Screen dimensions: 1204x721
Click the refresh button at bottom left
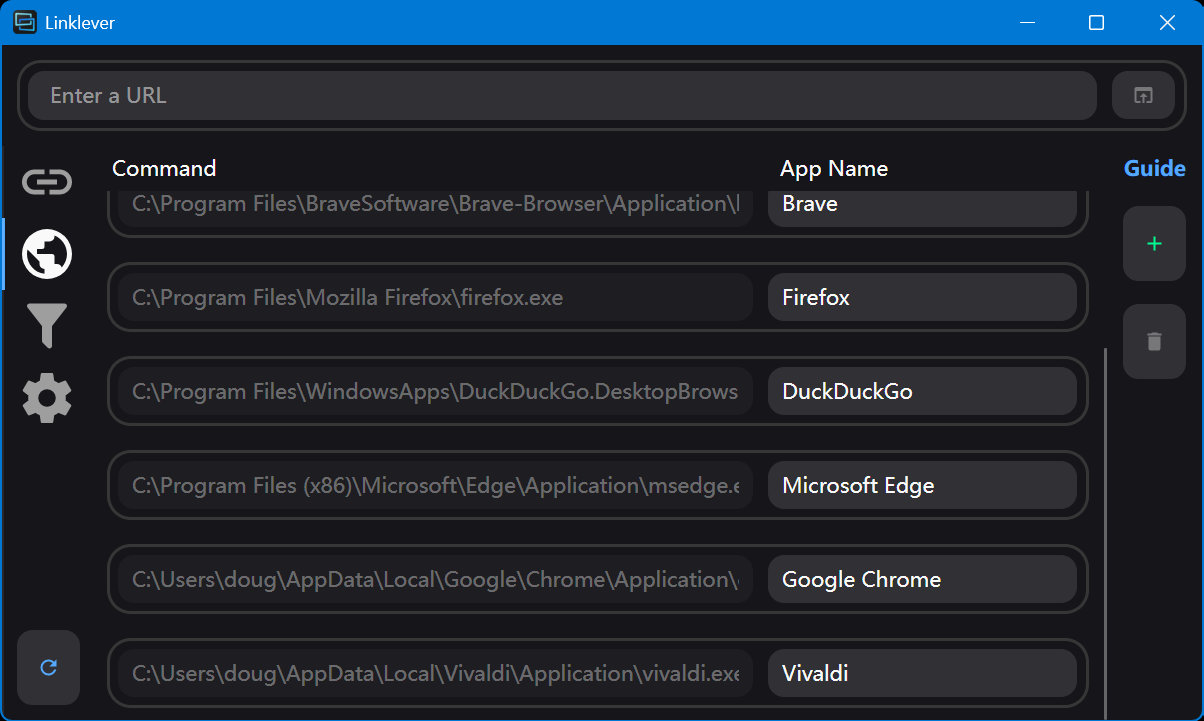48,667
